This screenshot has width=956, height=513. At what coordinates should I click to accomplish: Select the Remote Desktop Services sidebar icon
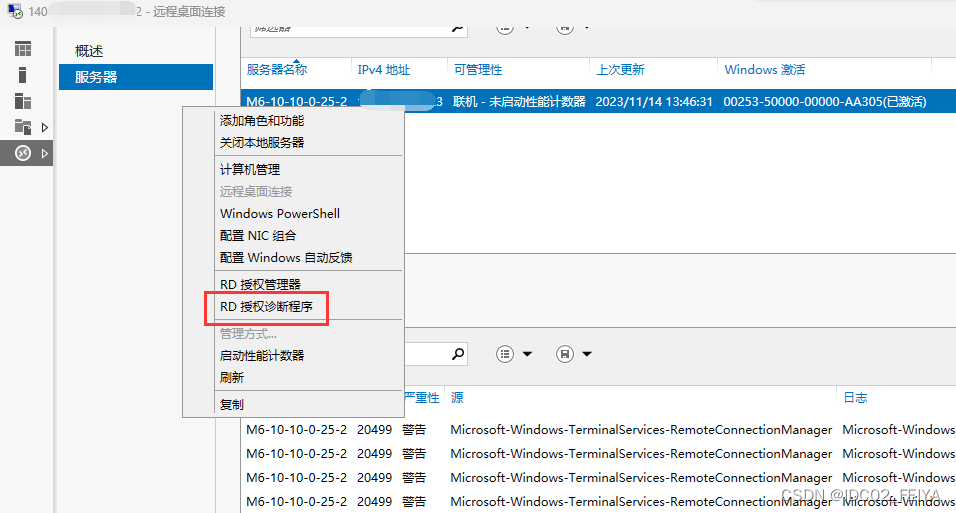click(x=23, y=153)
